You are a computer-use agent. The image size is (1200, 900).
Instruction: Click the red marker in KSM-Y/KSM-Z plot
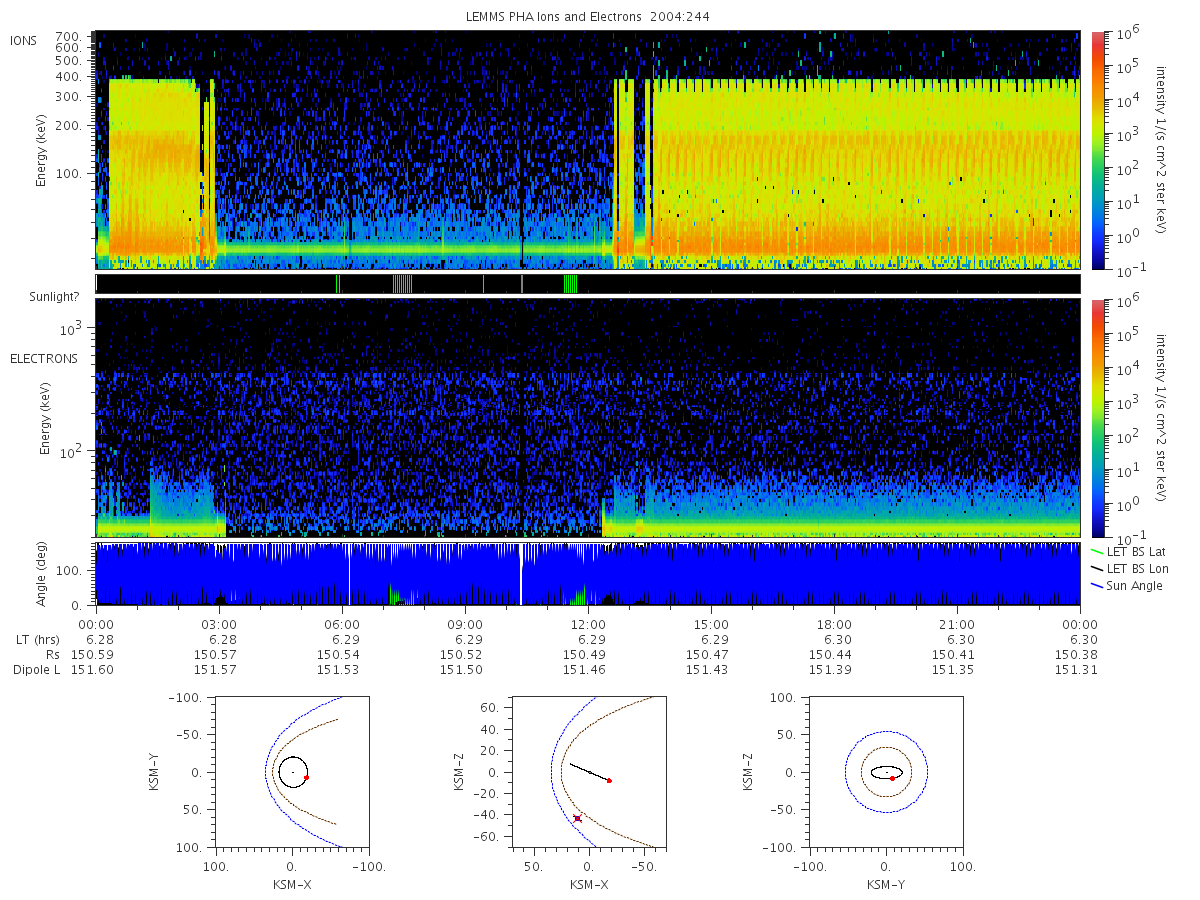click(892, 778)
